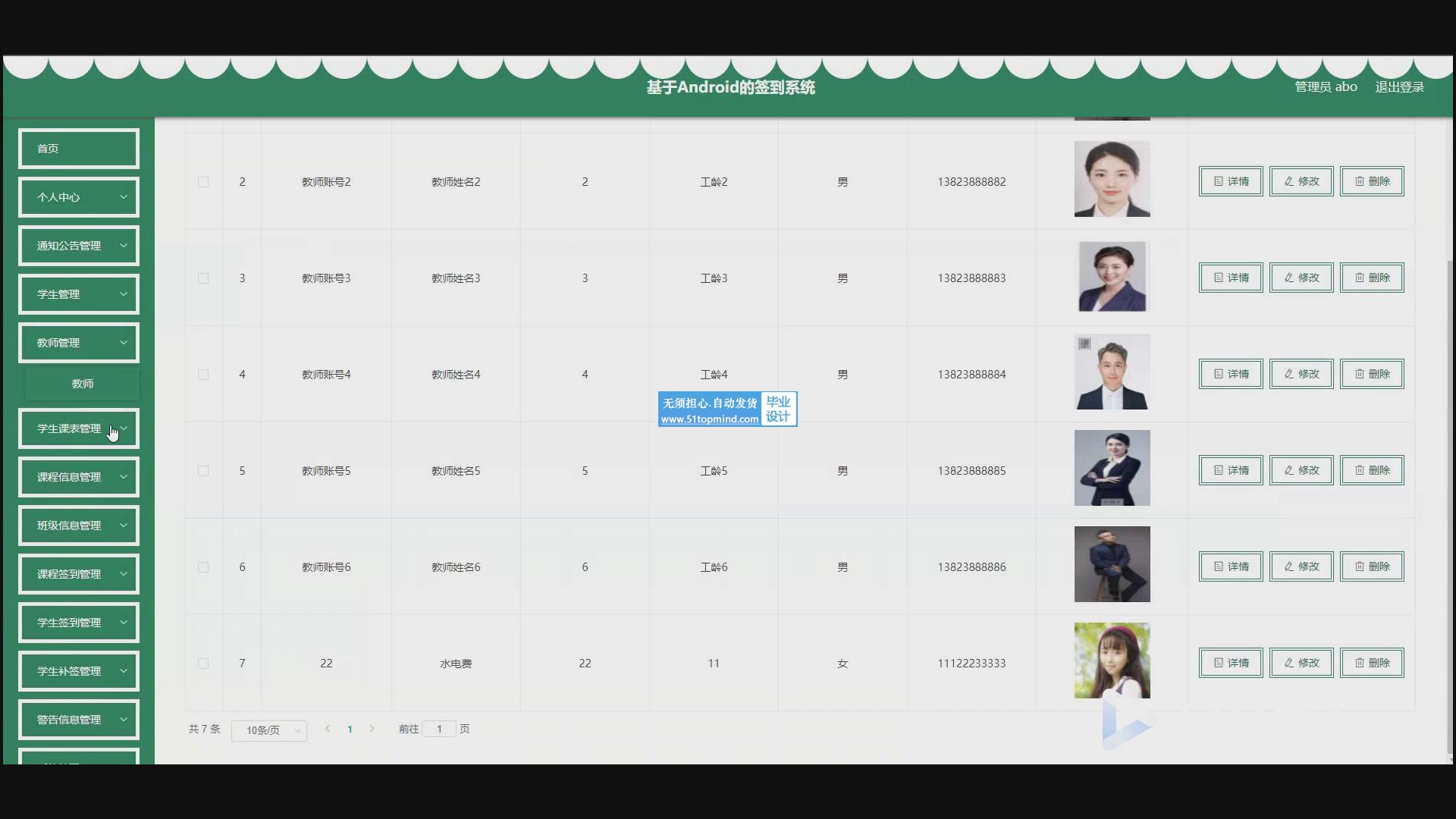Click phone number 13823888882
The height and width of the screenshot is (819, 1456).
[x=971, y=182]
